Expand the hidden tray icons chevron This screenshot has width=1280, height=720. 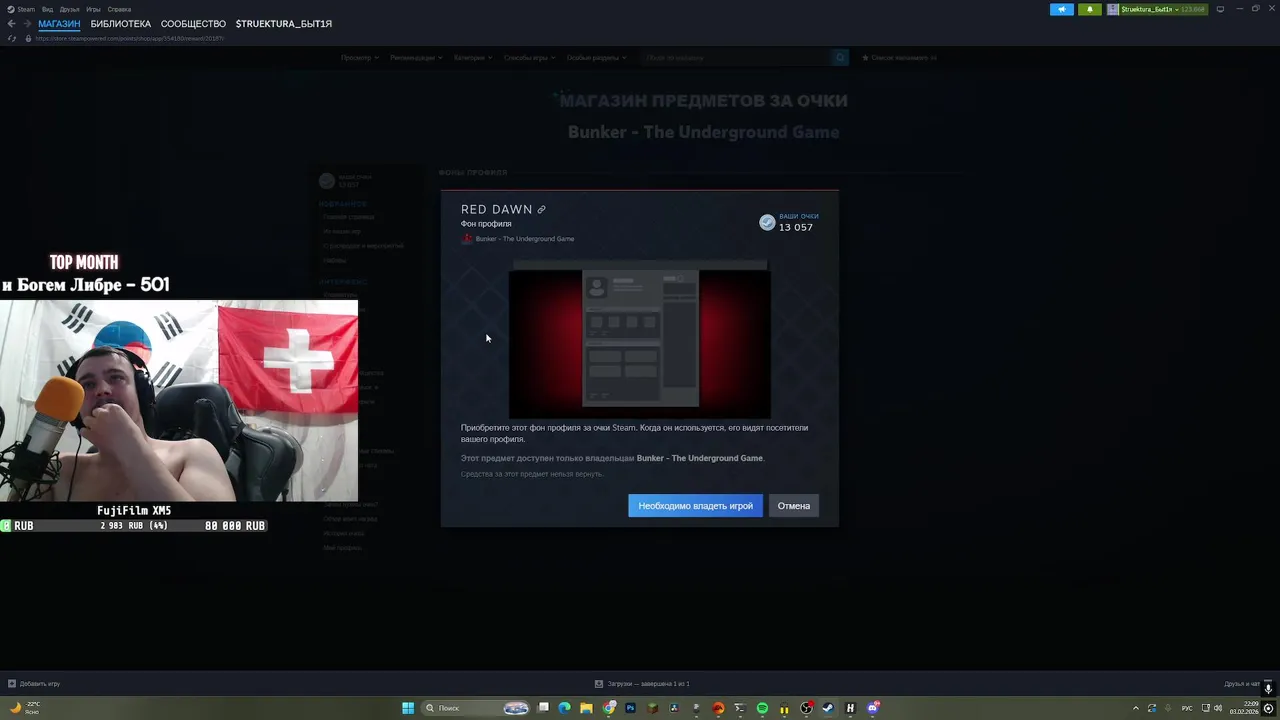(x=1135, y=708)
